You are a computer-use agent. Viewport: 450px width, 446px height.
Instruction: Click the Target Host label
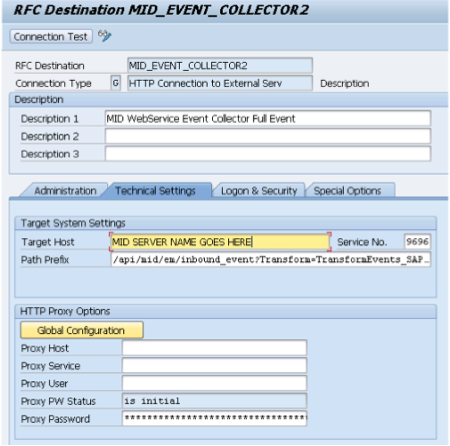[48, 242]
